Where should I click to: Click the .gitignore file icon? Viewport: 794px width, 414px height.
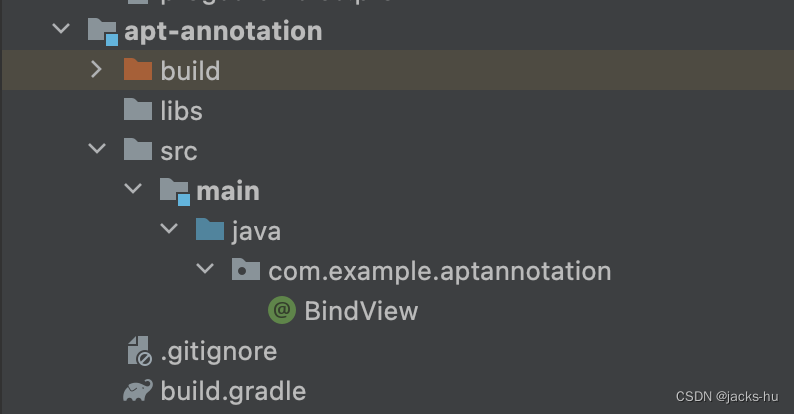point(139,351)
